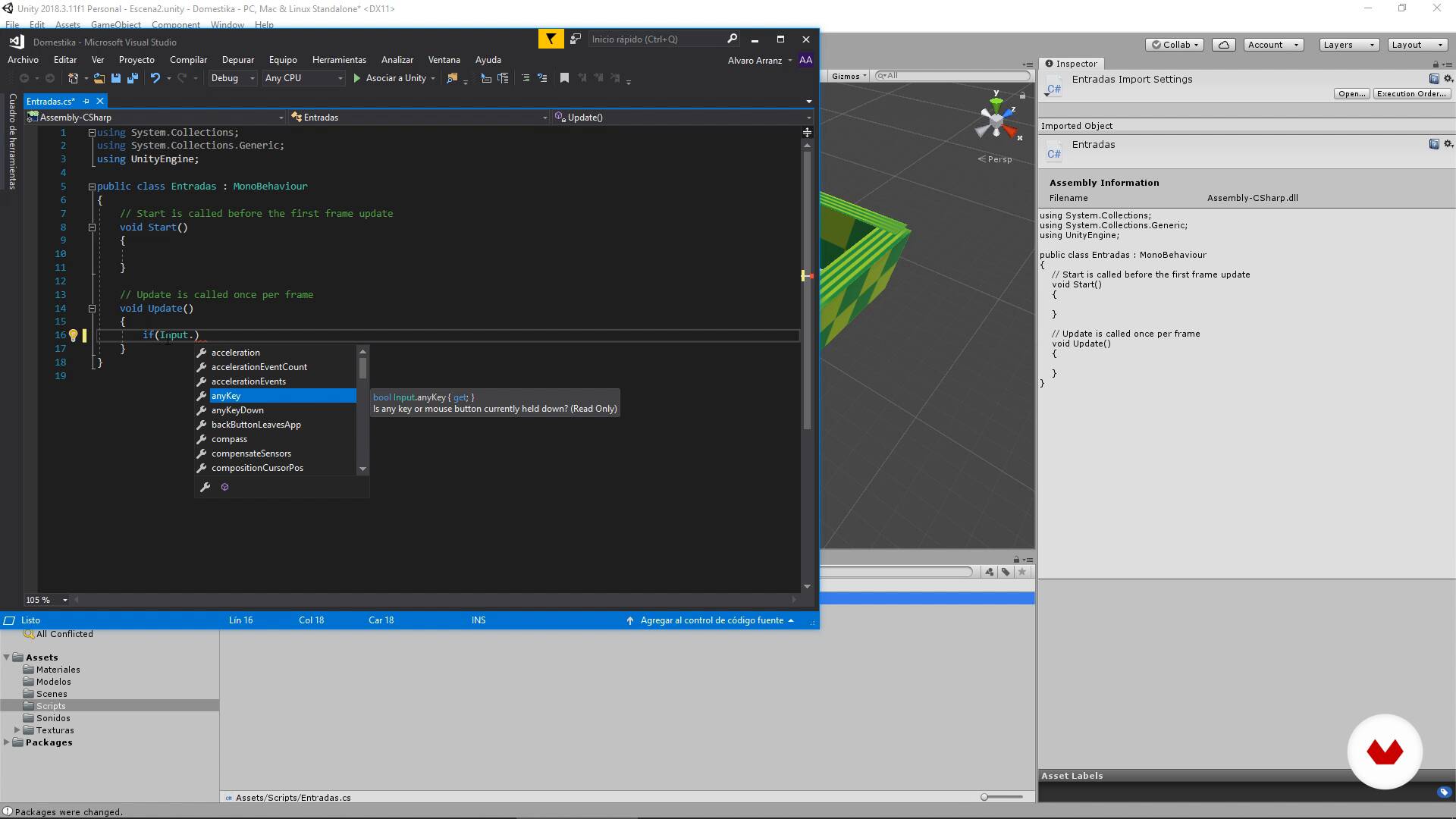This screenshot has width=1456, height=819.
Task: Click the lightbulb quick actions icon on line 16
Action: click(73, 335)
